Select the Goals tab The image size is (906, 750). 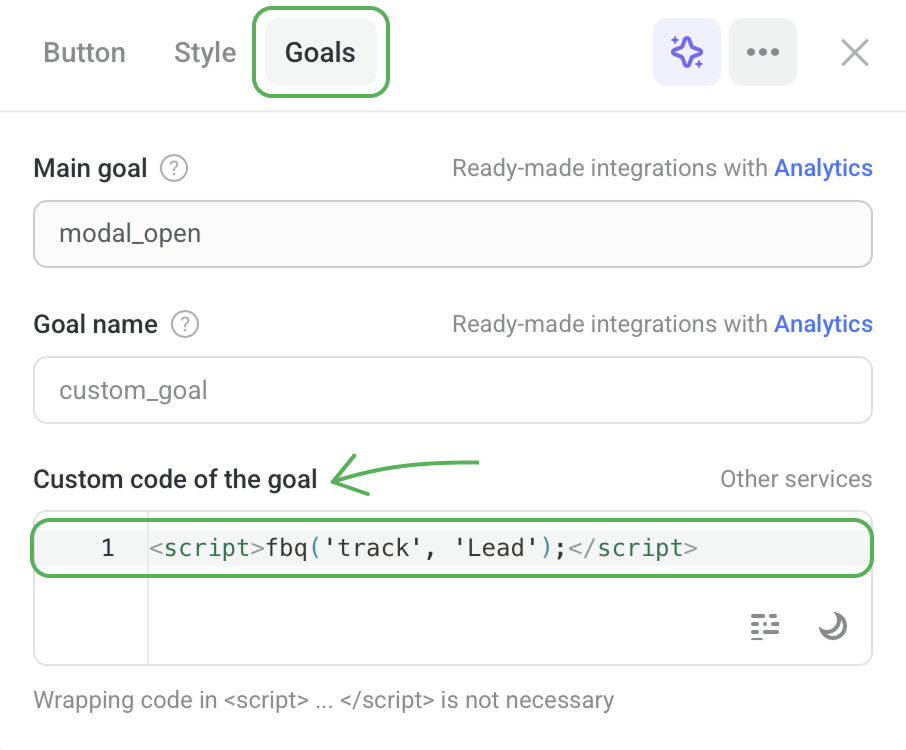pos(320,52)
